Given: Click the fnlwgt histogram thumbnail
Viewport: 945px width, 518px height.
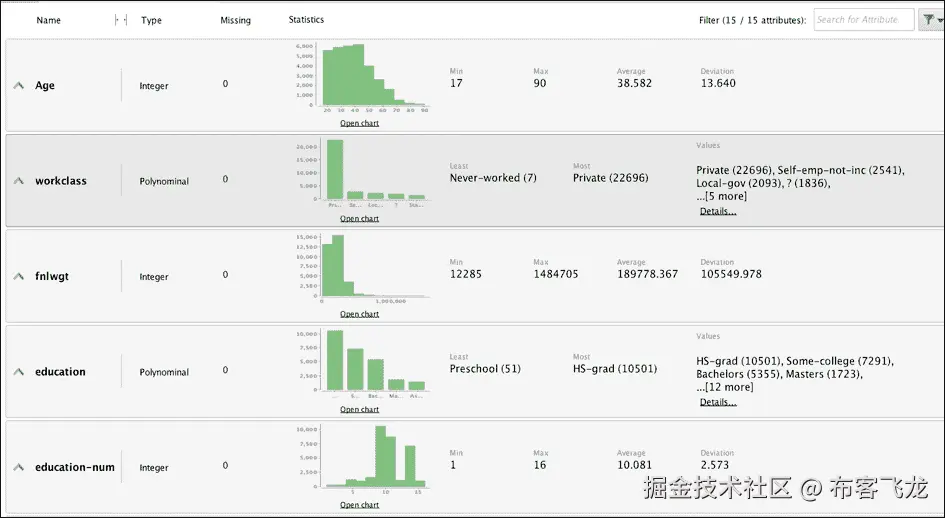Looking at the screenshot, I should (363, 268).
